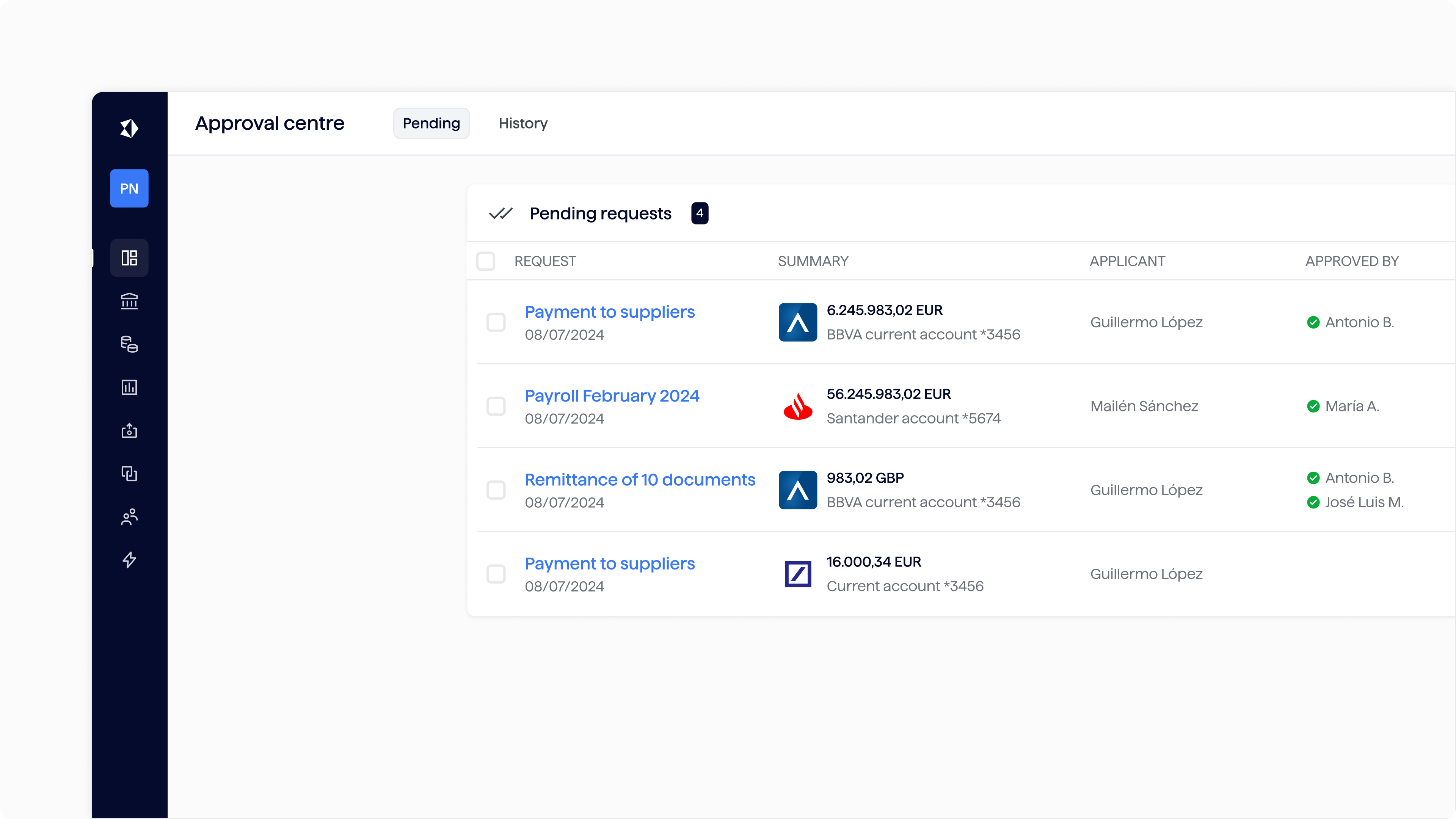This screenshot has height=819, width=1456.
Task: Open the bank building icon in sidebar
Action: [129, 301]
